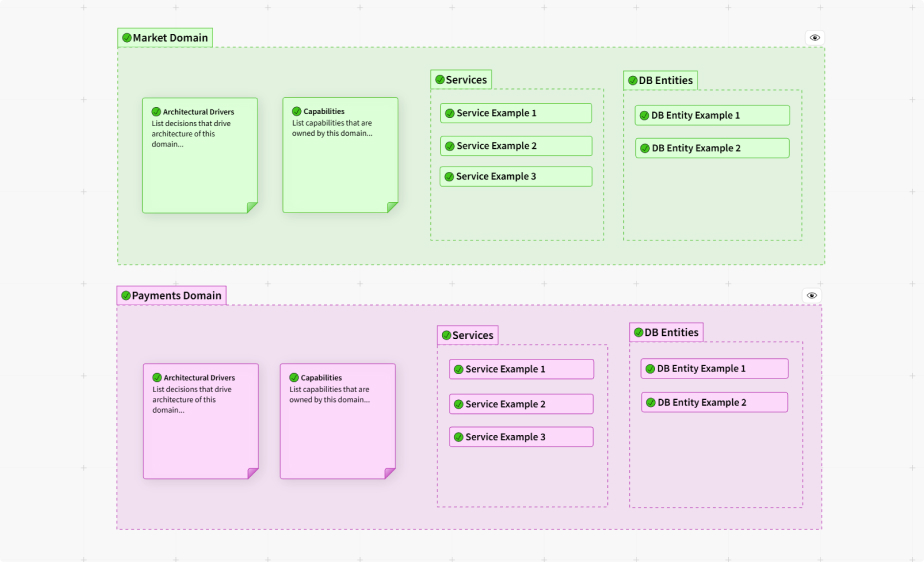
Task: Click check icon on pink Capabilities note
Action: [x=294, y=378]
